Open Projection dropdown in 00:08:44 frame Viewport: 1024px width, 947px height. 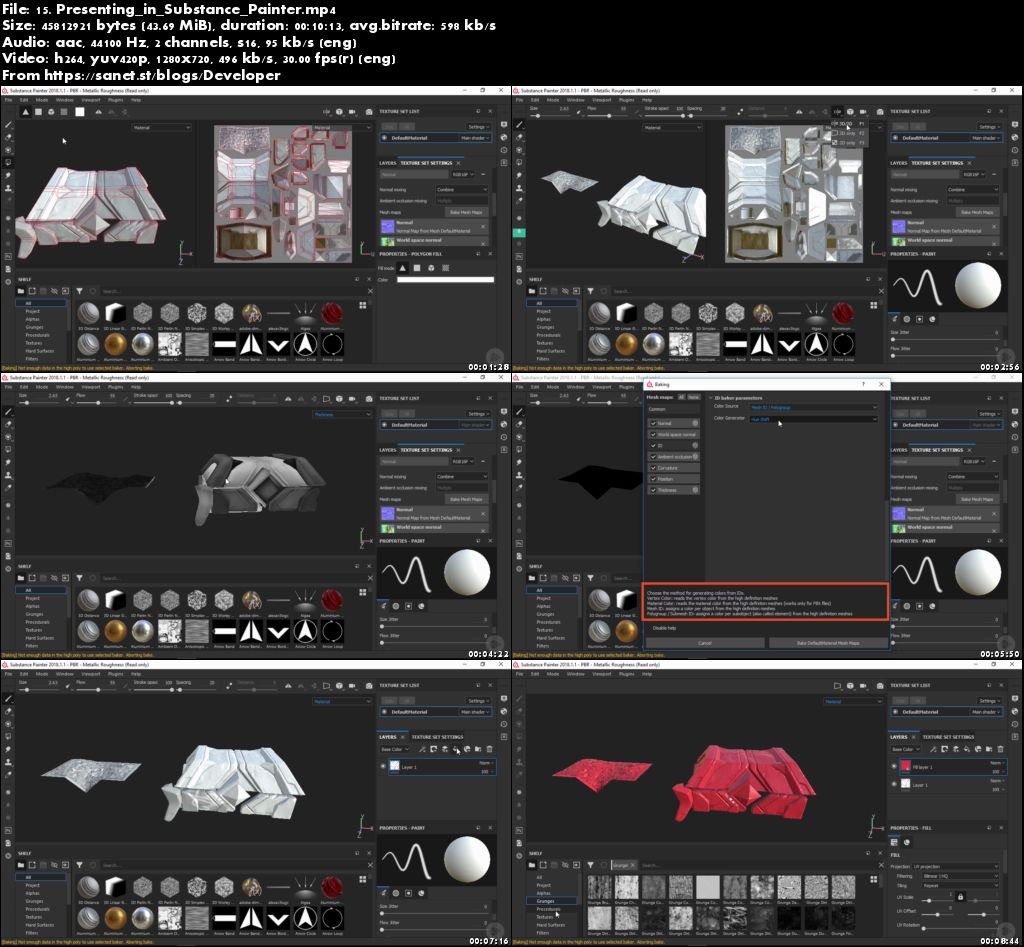(x=955, y=867)
